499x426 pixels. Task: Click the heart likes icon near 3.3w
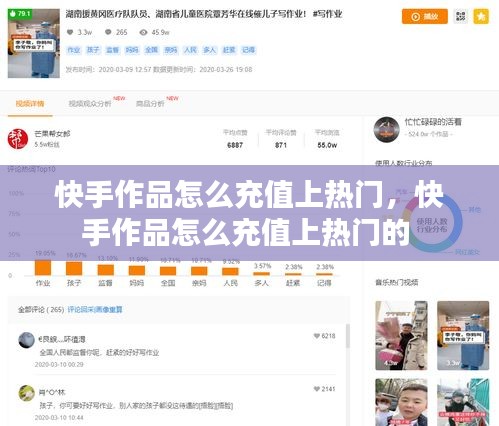[70, 32]
